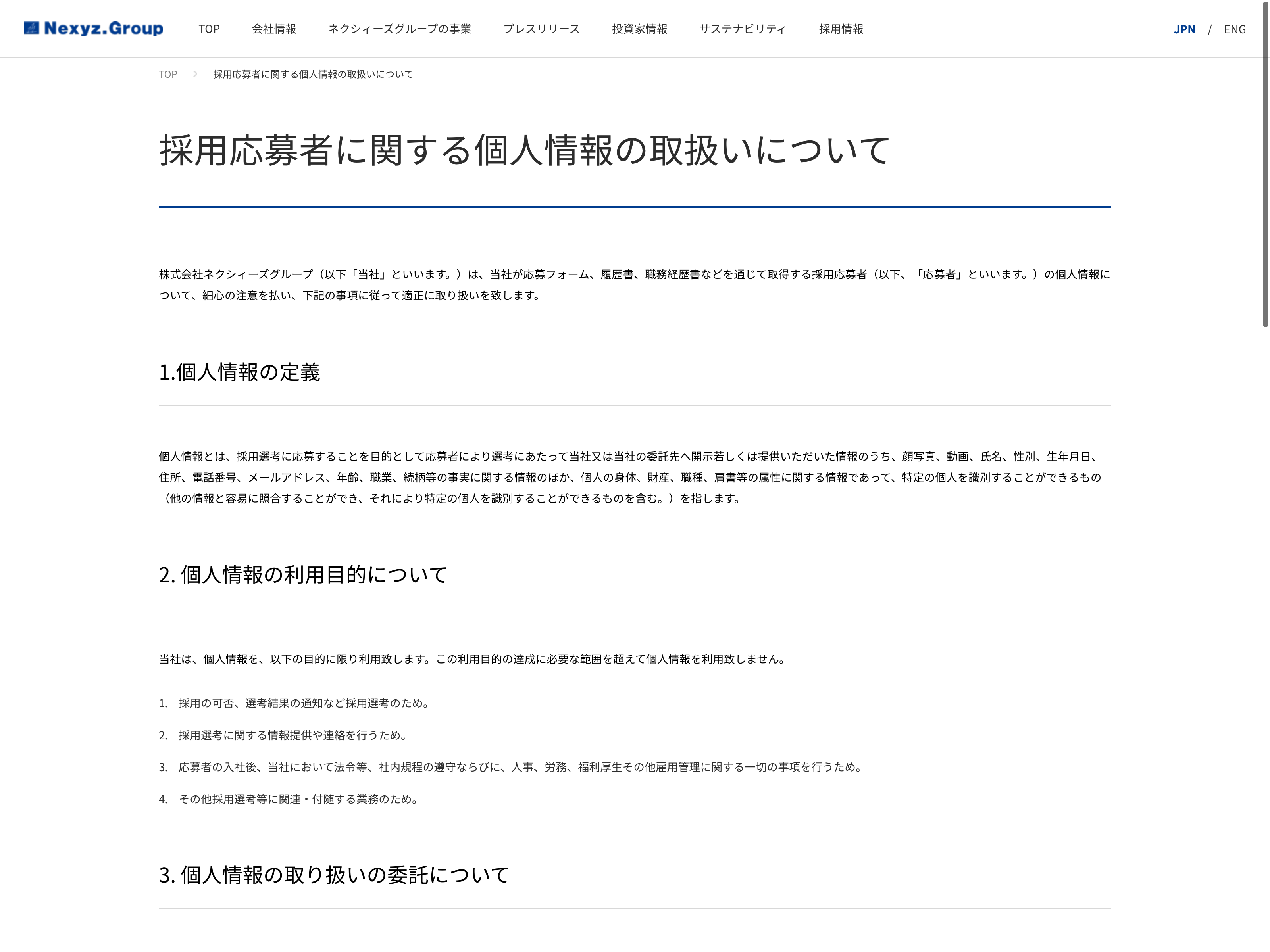Open 投資家情報 navigation item

tap(639, 29)
